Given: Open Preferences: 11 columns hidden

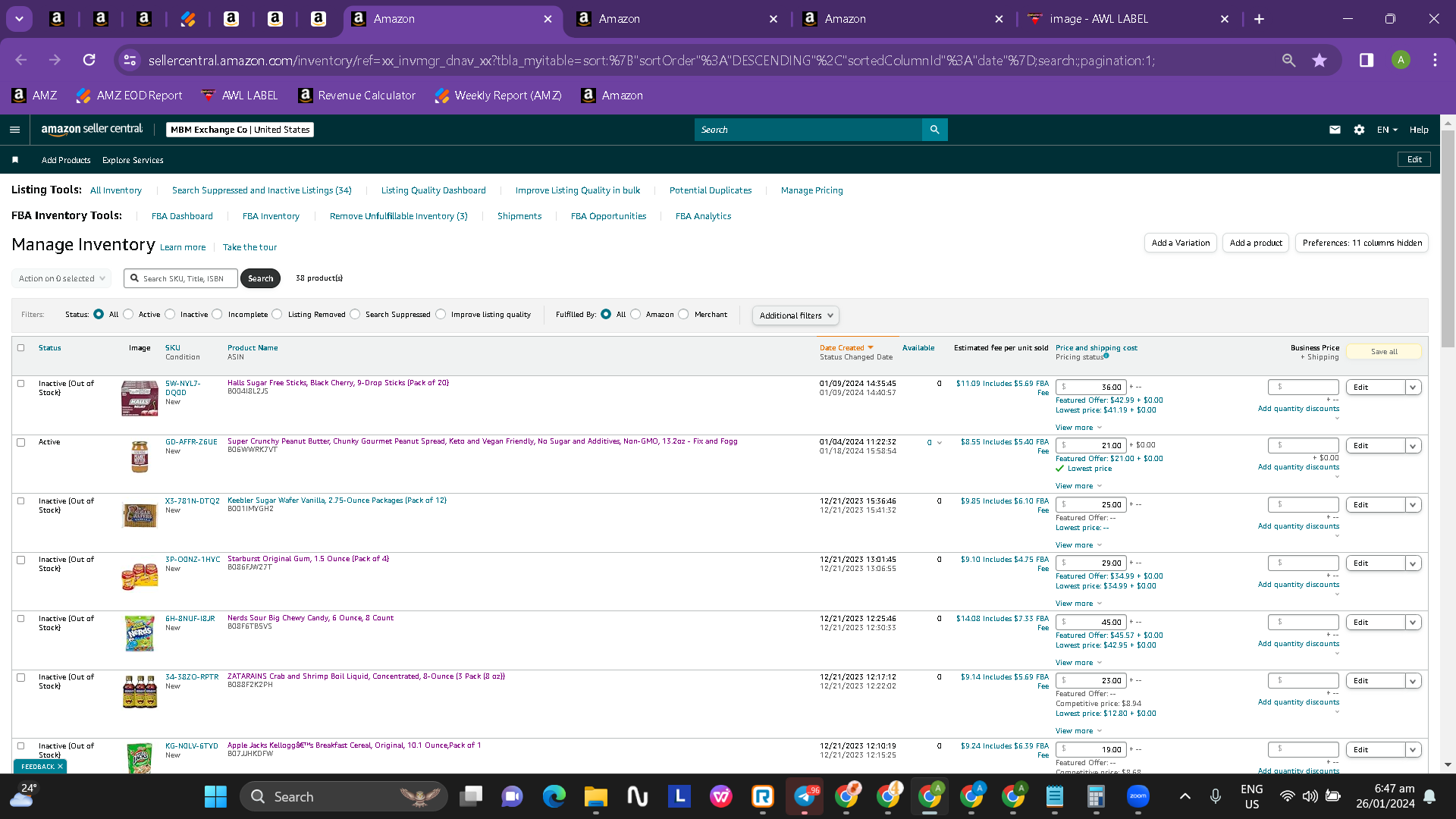Looking at the screenshot, I should point(1362,243).
